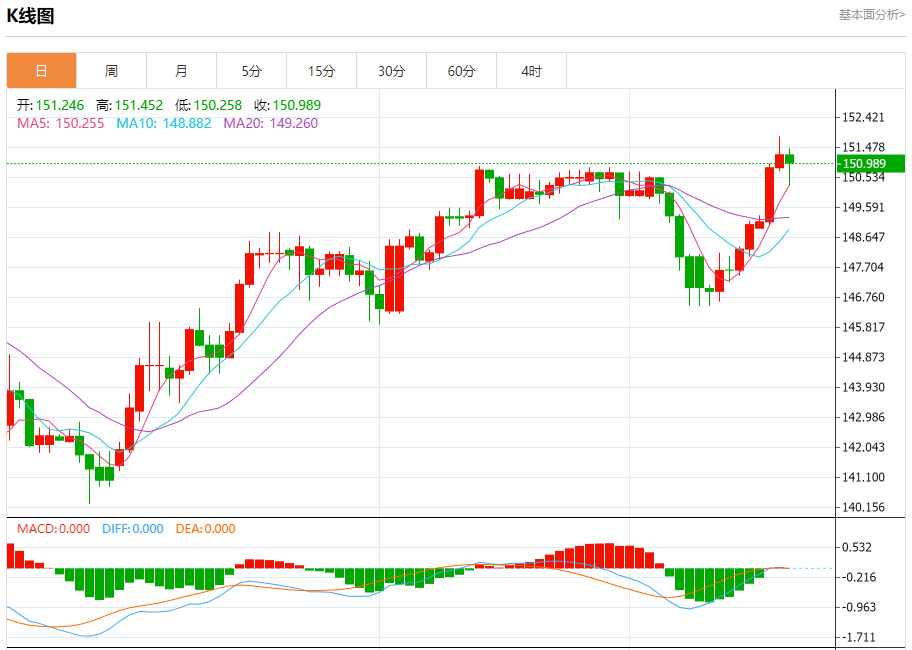
Task: Click the 147.704 price axis label
Action: [x=863, y=267]
